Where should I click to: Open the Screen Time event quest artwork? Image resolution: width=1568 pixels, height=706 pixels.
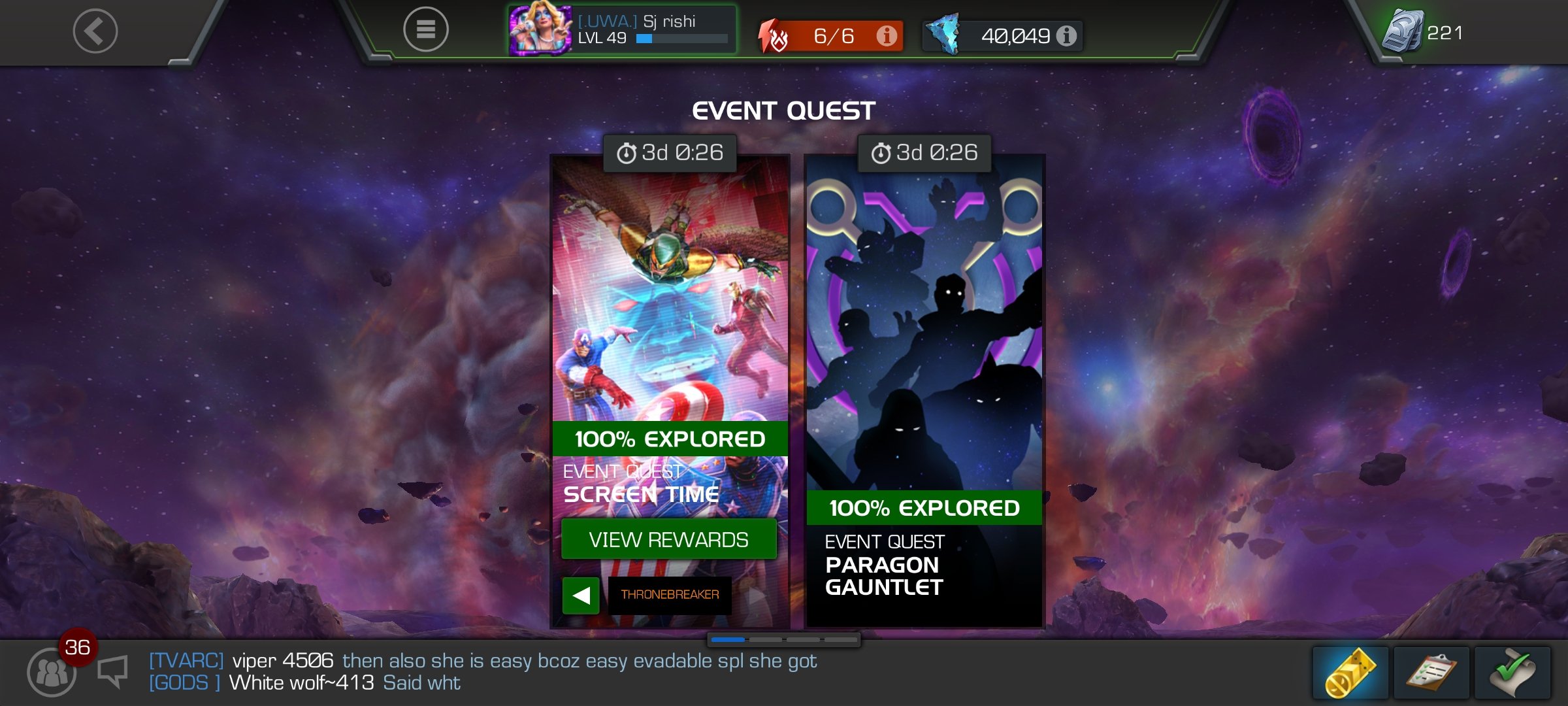coord(670,288)
